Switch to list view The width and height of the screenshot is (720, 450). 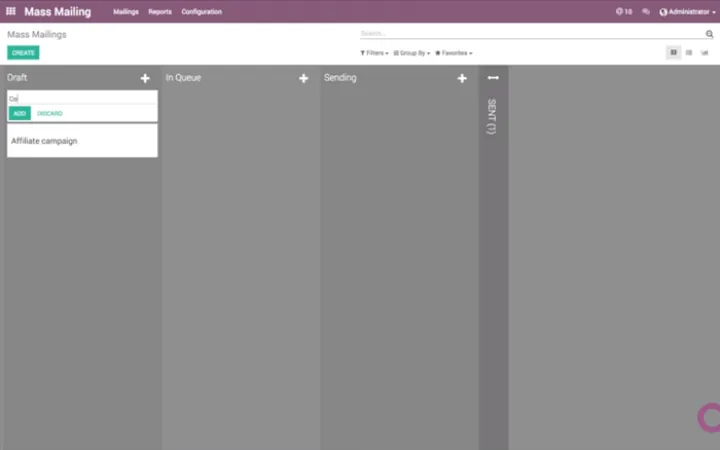(x=689, y=52)
